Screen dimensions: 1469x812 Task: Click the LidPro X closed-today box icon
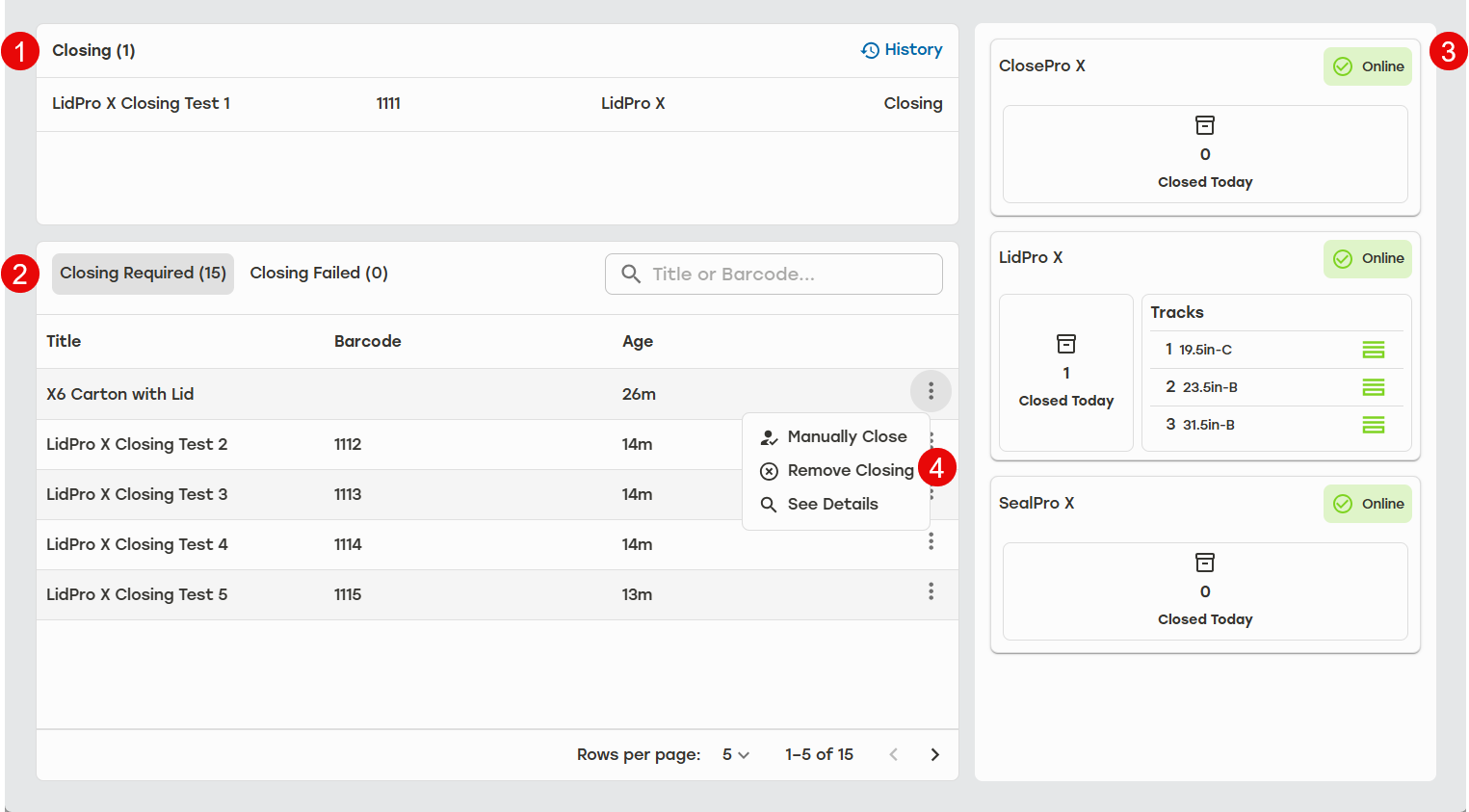coord(1066,344)
